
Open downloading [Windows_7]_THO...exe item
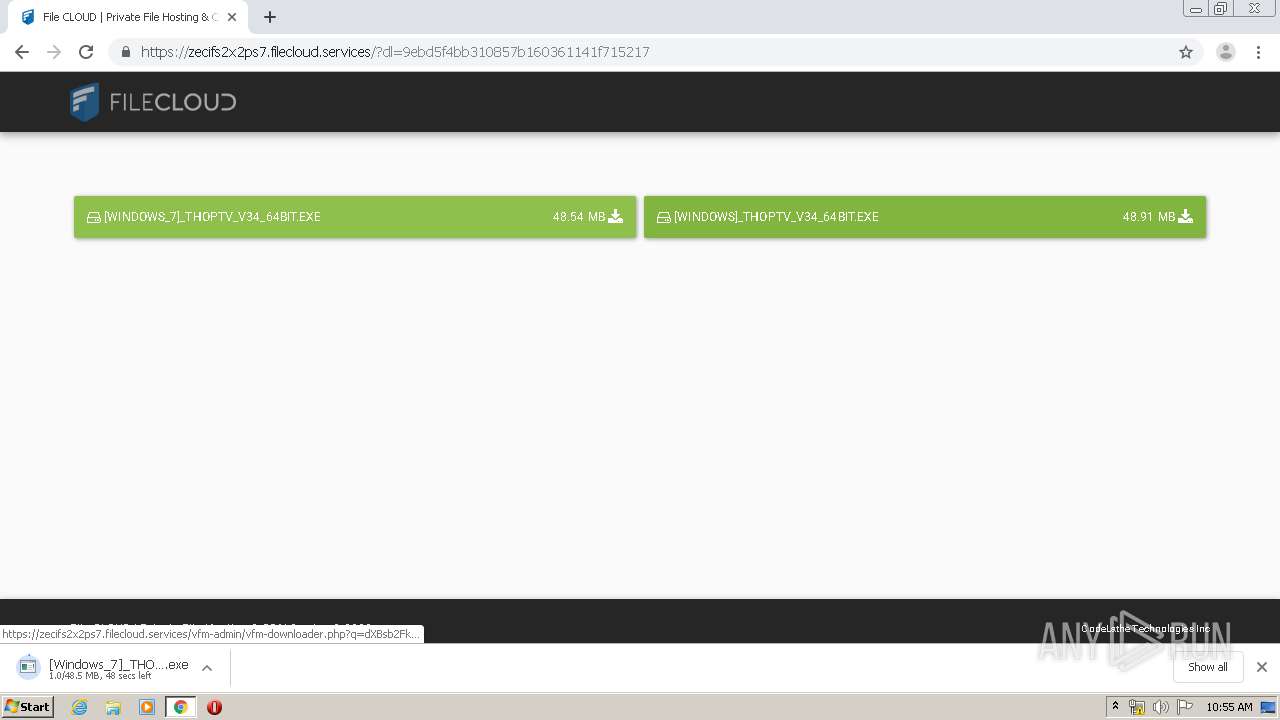click(x=104, y=668)
